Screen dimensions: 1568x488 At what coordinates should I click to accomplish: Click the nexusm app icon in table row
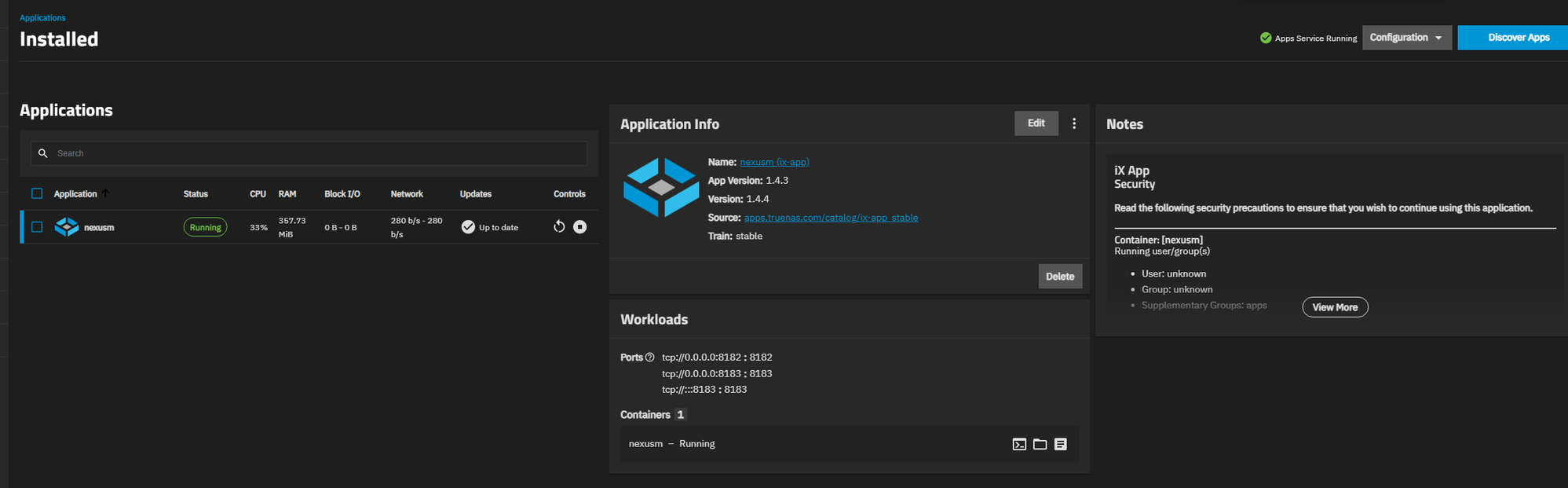click(67, 227)
